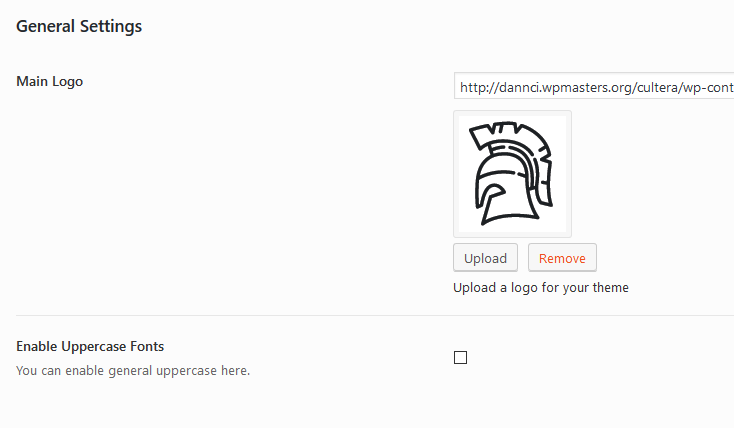Click 'You can enable general uppercase here' description
Image resolution: width=734 pixels, height=428 pixels.
133,371
